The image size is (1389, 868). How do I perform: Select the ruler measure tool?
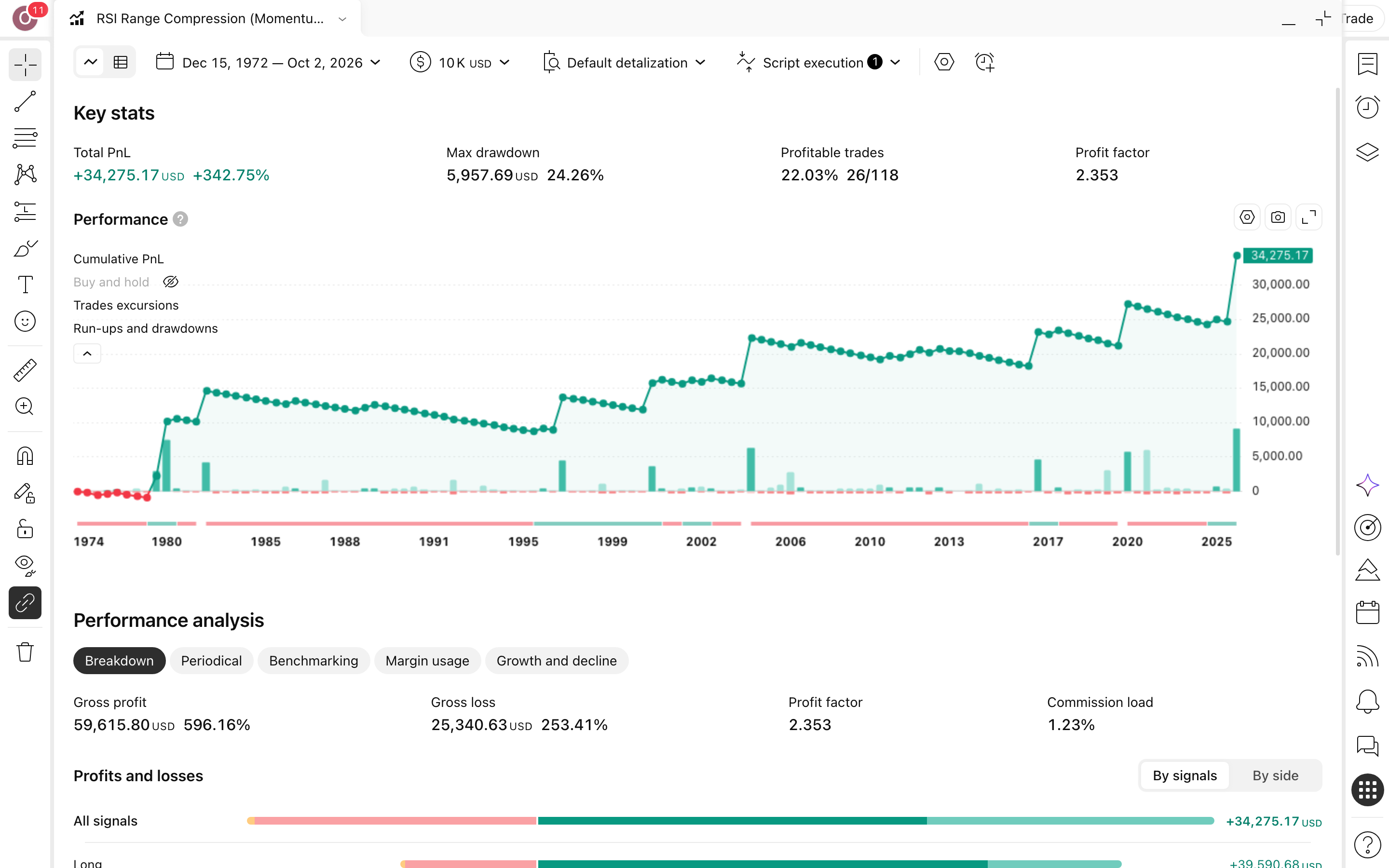pyautogui.click(x=25, y=370)
